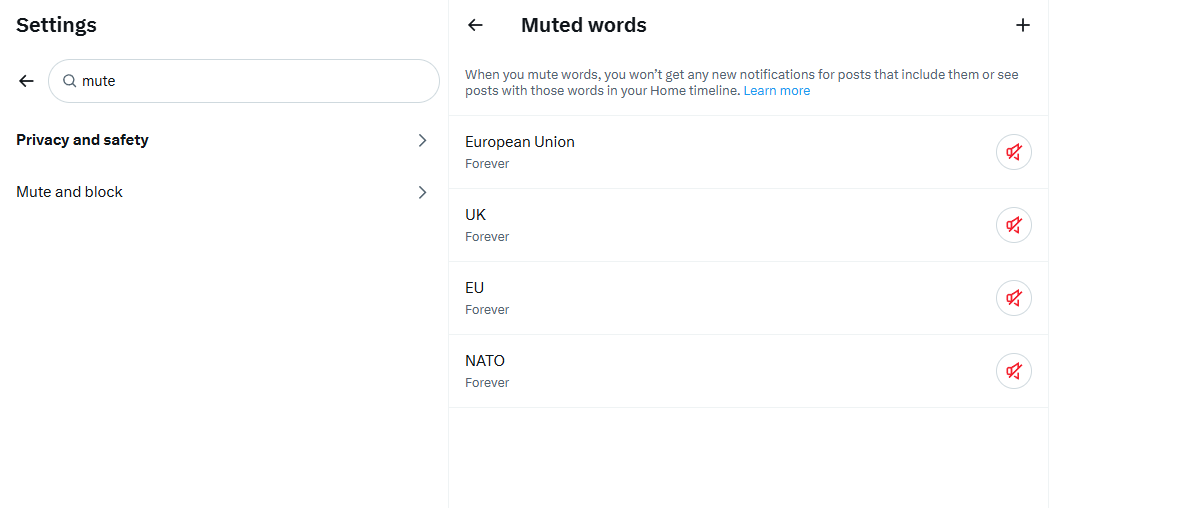This screenshot has width=1182, height=508.
Task: Expand Mute and block chevron
Action: click(x=423, y=192)
